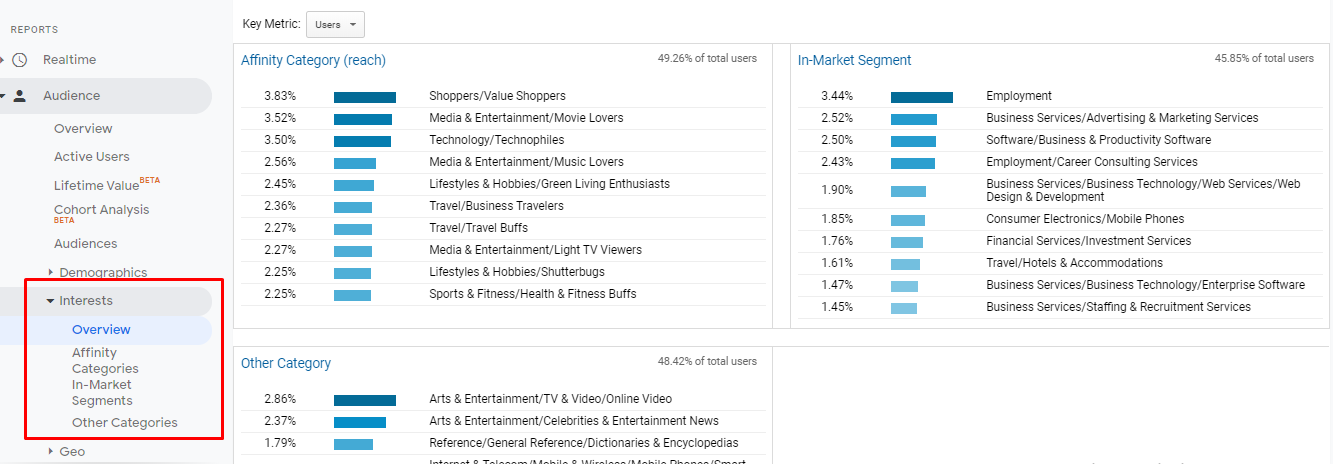Screen dimensions: 1333x464
Task: Click the Realtime clock icon
Action: [x=19, y=60]
